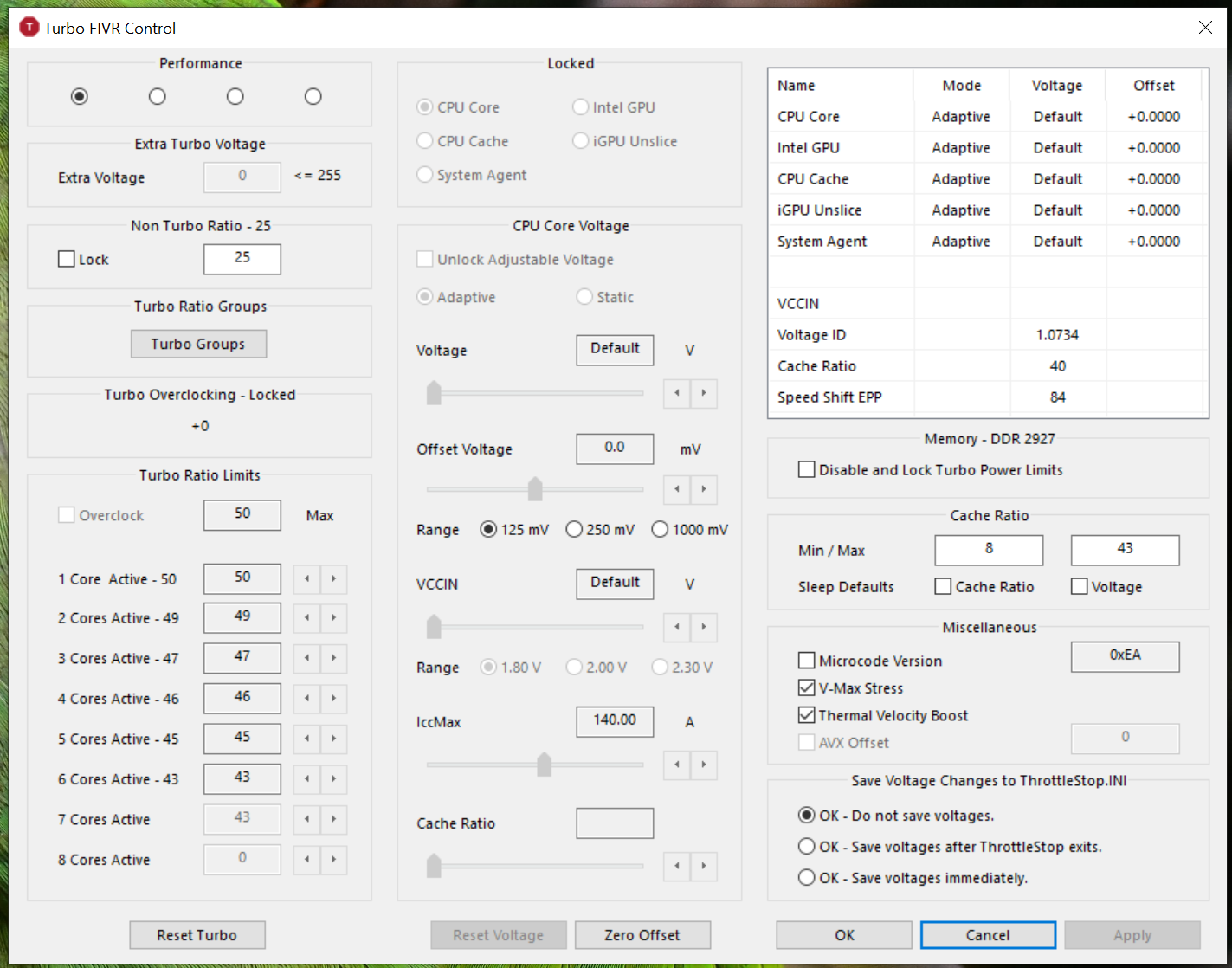
Task: Click the Non Turbo Ratio value field
Action: coord(242,259)
